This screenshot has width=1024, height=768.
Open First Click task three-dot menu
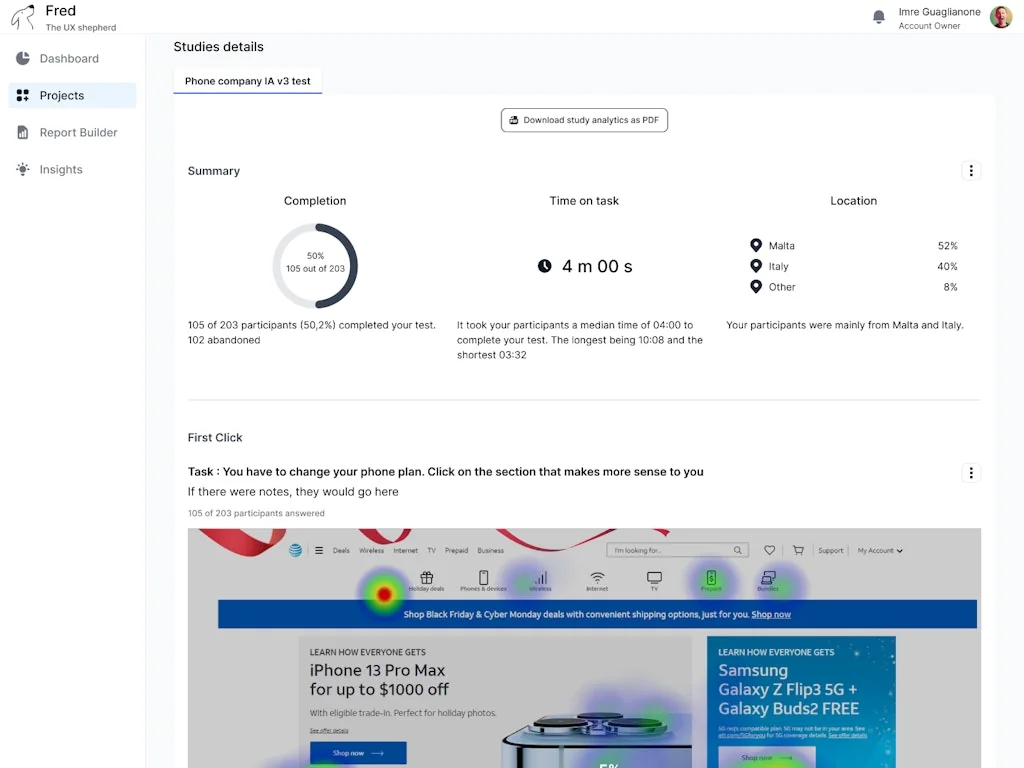pos(970,473)
